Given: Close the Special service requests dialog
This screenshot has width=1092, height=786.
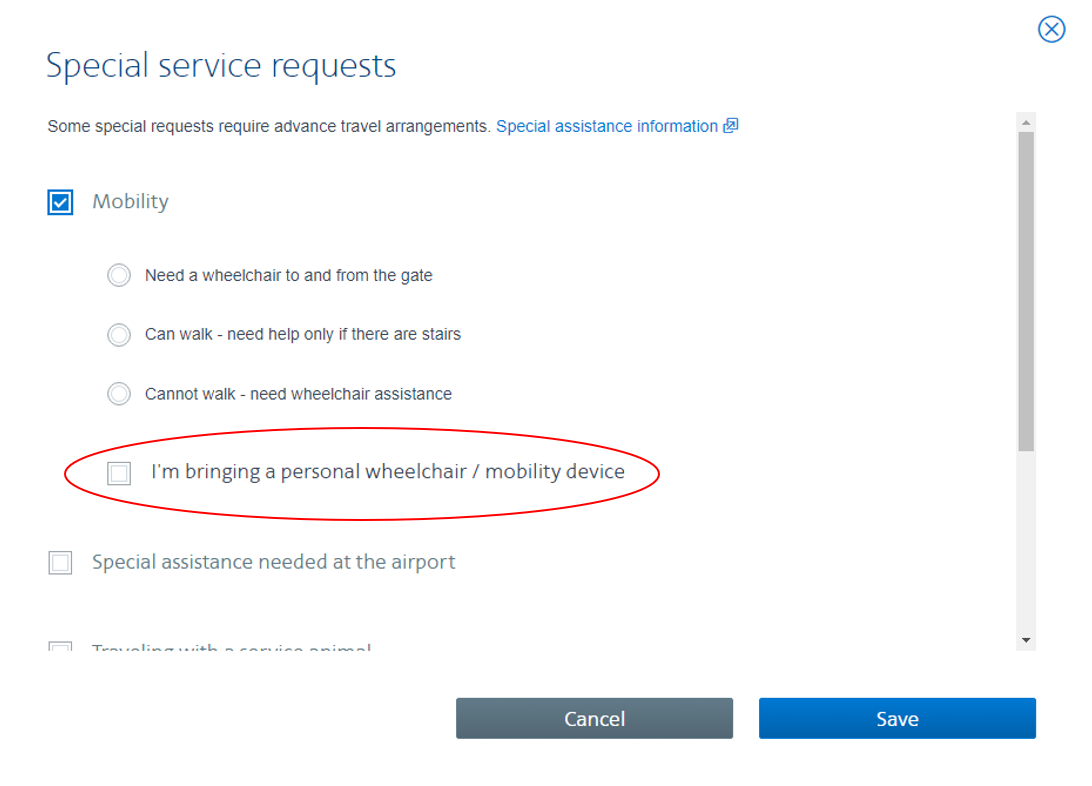Looking at the screenshot, I should (1051, 29).
